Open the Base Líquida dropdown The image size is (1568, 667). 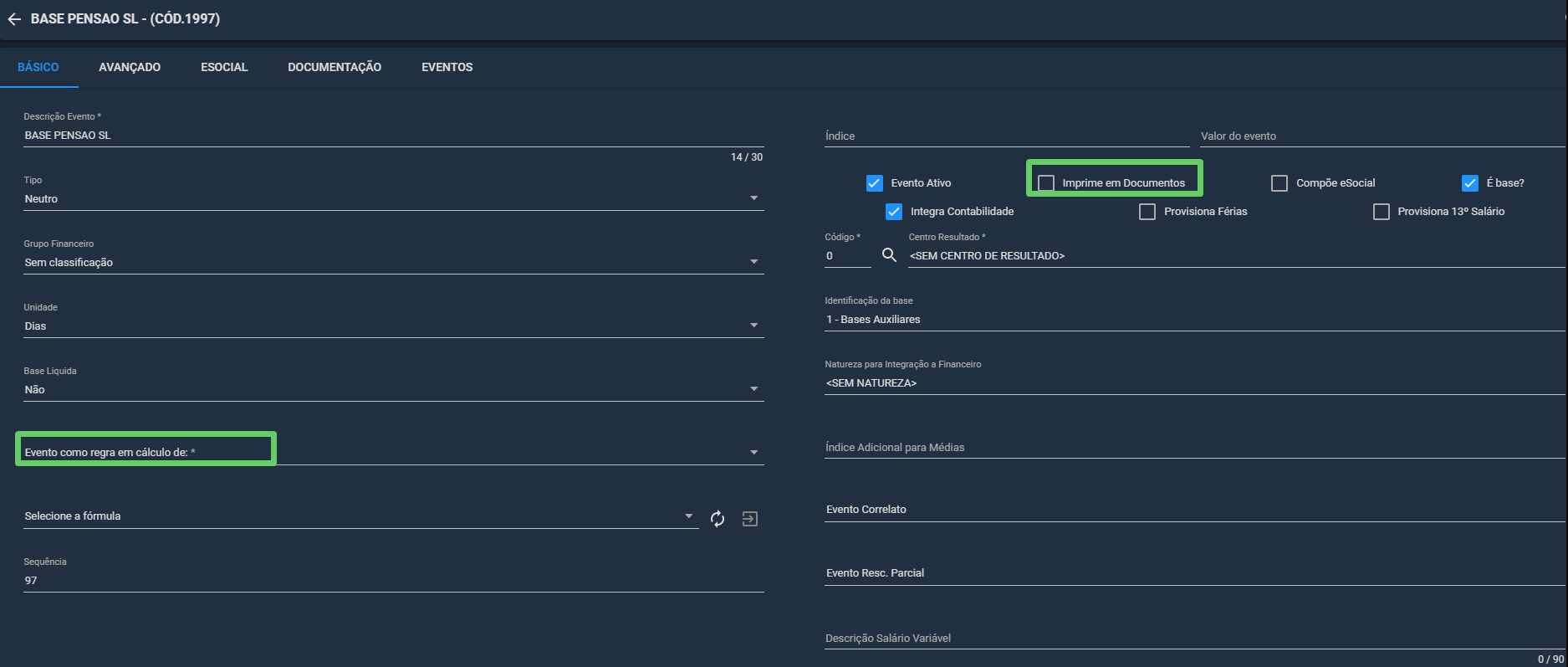[394, 390]
